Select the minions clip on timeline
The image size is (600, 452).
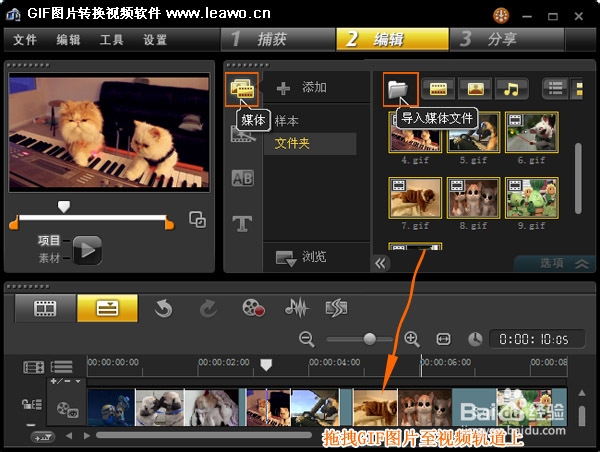(x=111, y=408)
